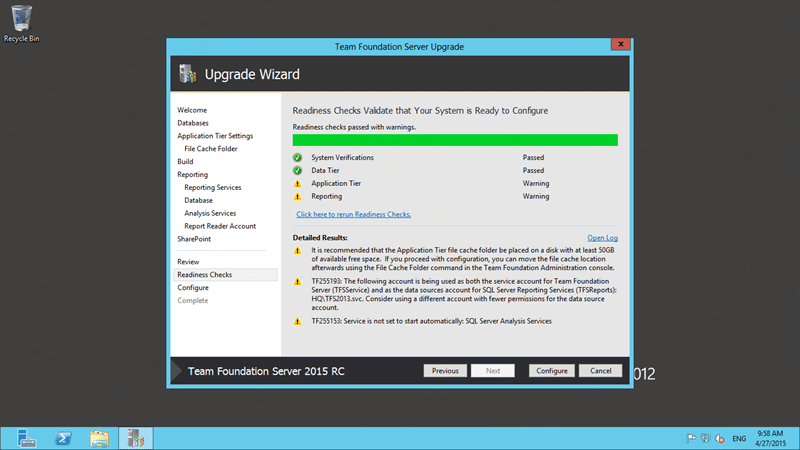Viewport: 800px width, 450px height.
Task: Click the Detailed Results heading
Action: [x=320, y=238]
